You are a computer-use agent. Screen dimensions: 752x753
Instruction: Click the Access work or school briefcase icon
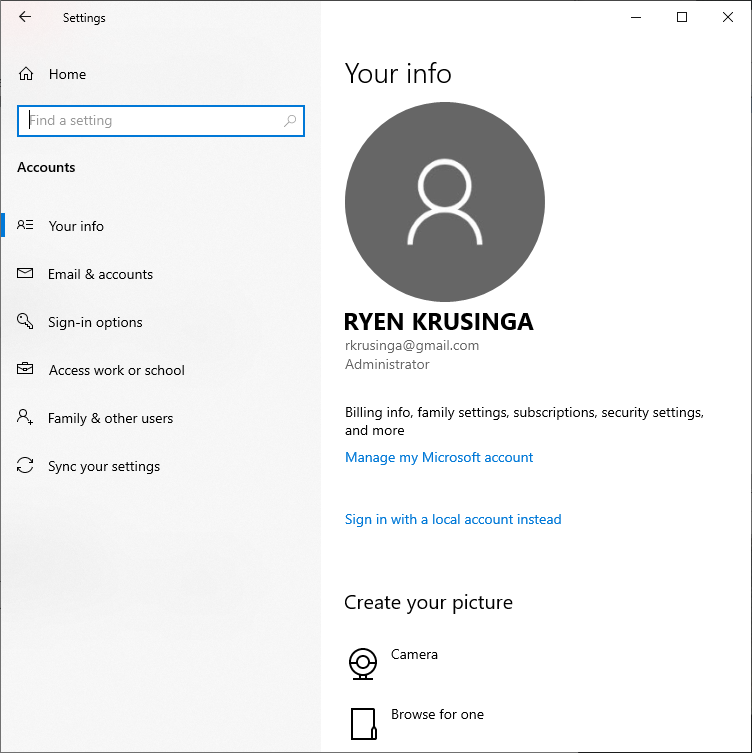pyautogui.click(x=25, y=369)
